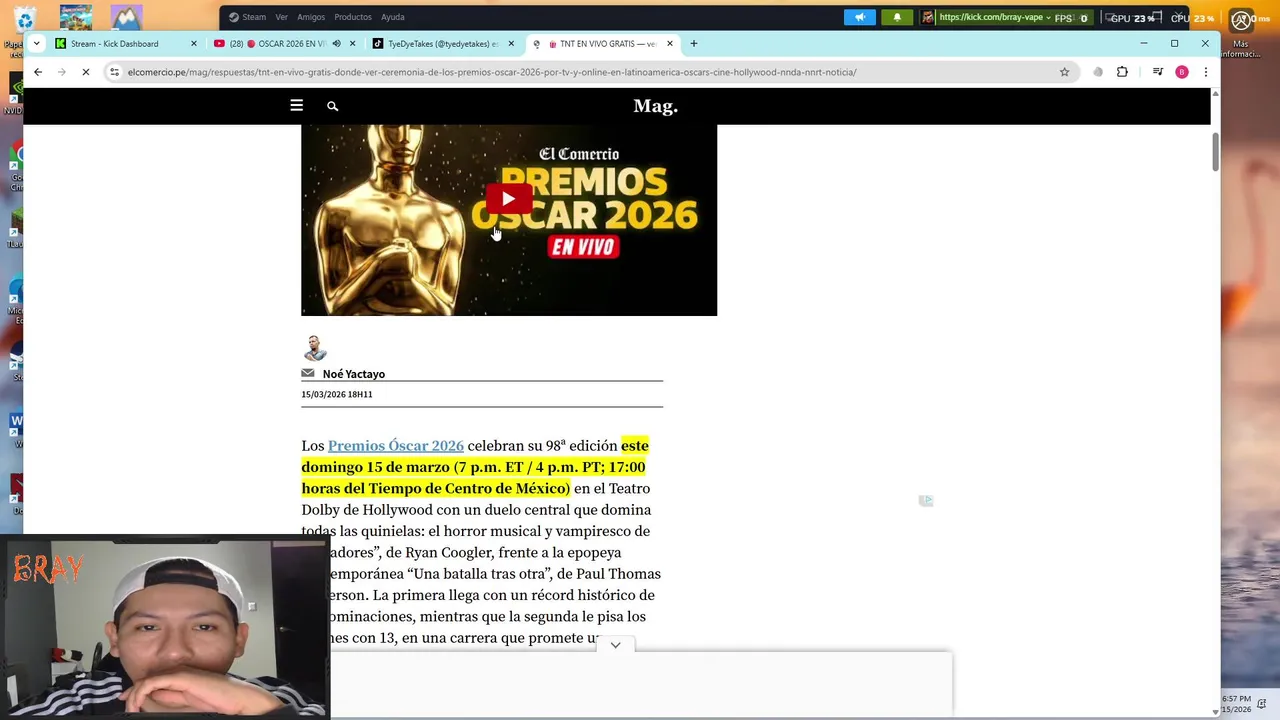
Task: Click the page vertical scrollbar thumb
Action: click(x=1215, y=151)
